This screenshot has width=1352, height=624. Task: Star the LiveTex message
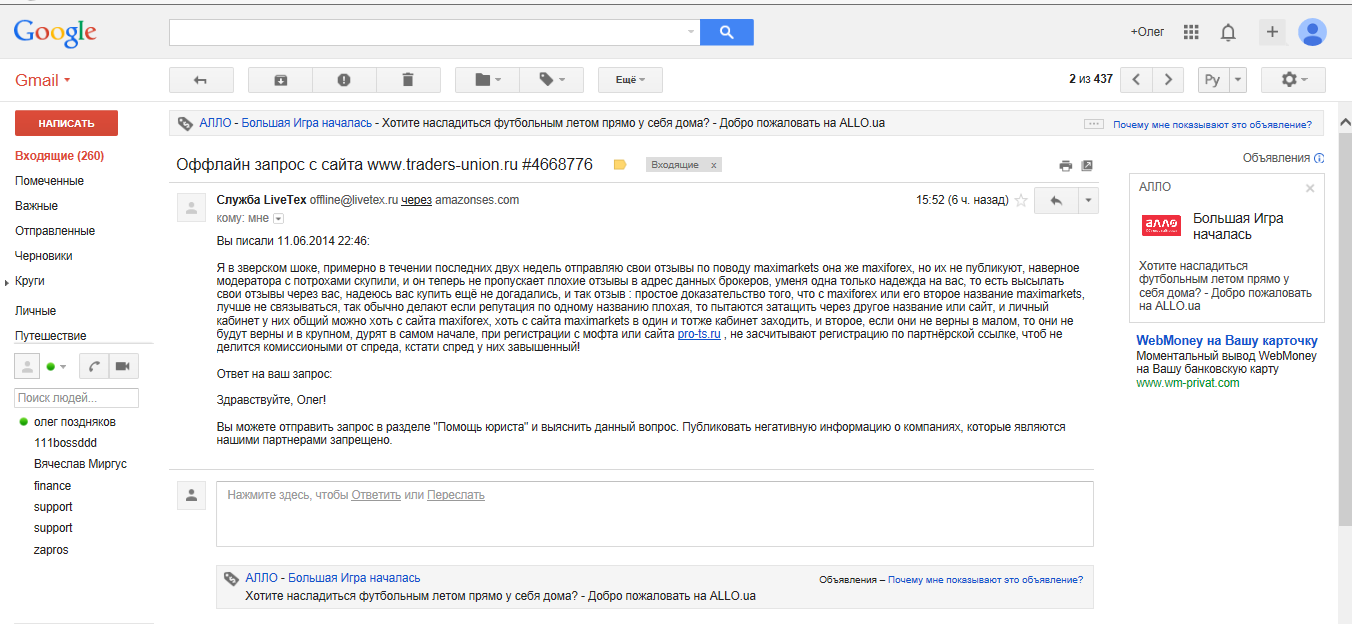(x=1021, y=200)
